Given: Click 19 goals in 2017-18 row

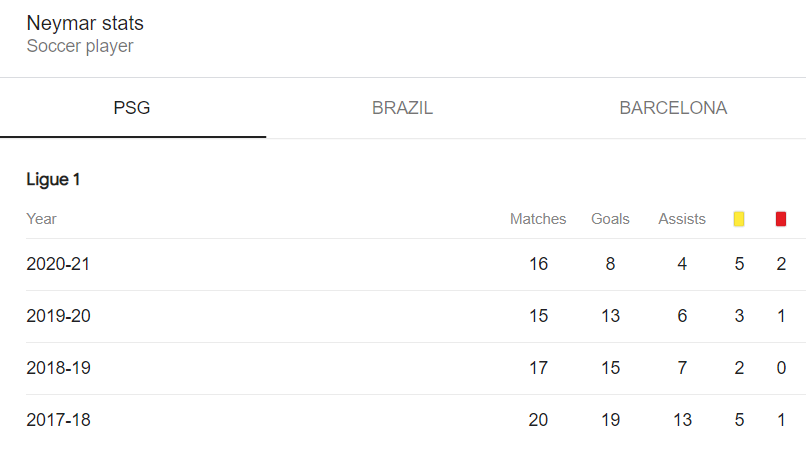Looking at the screenshot, I should [611, 420].
